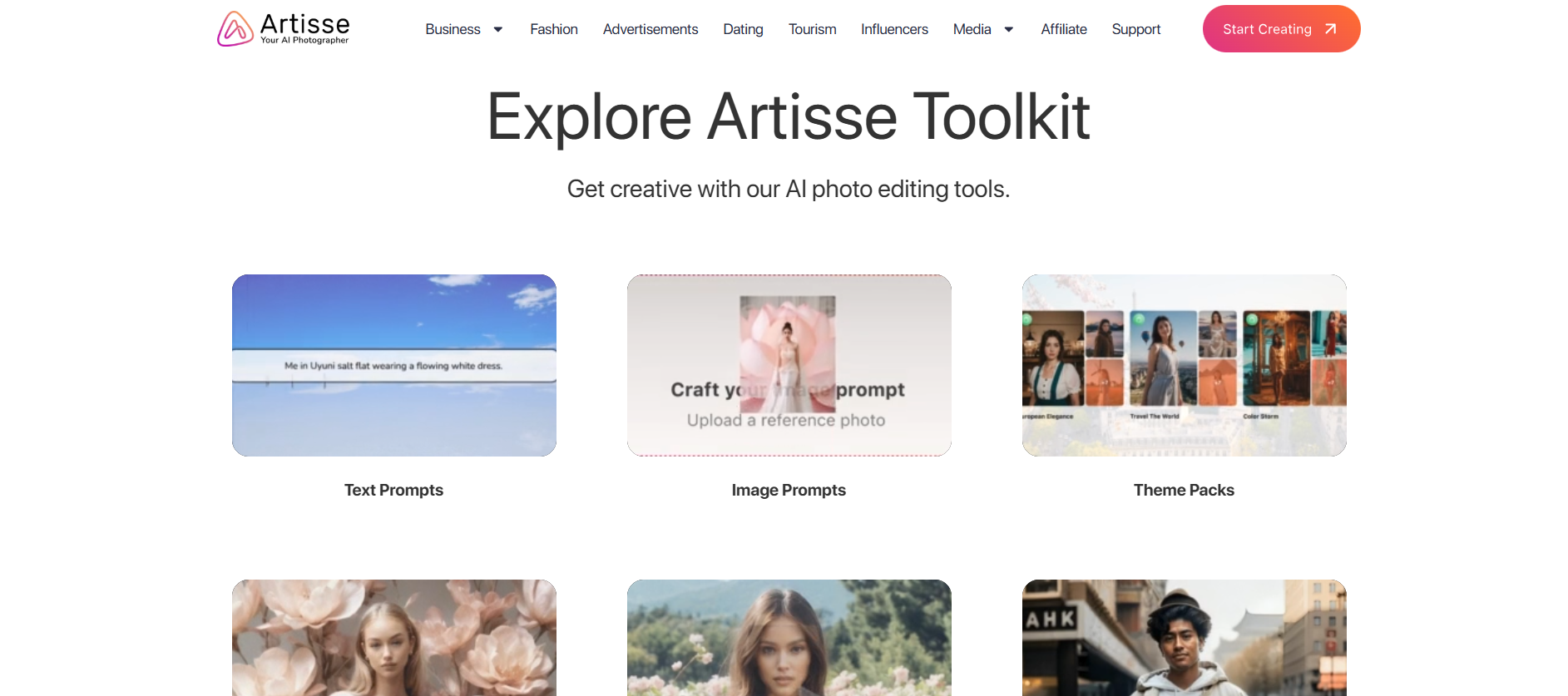Select the Theme Packs thumbnail image

(1184, 365)
